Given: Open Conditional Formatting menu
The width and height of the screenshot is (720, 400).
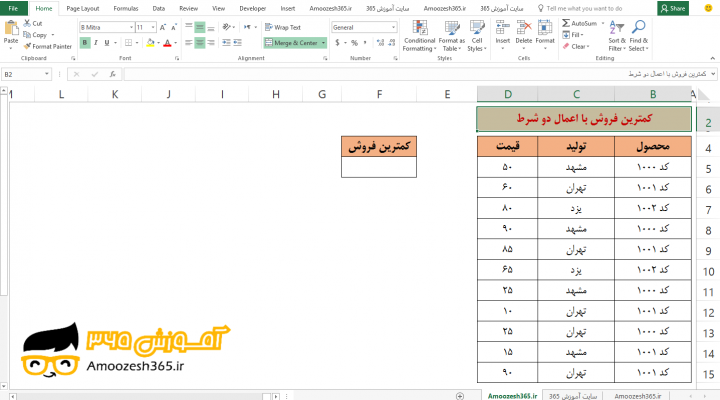Looking at the screenshot, I should click(x=419, y=36).
